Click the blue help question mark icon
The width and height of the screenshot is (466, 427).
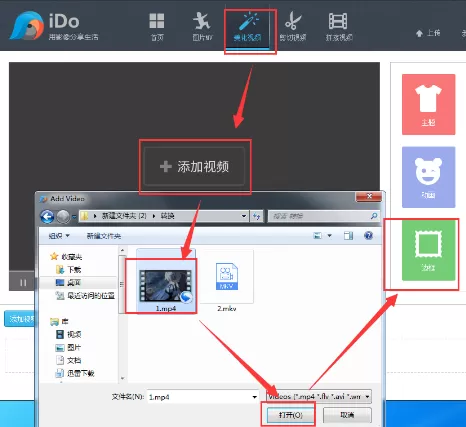(368, 236)
